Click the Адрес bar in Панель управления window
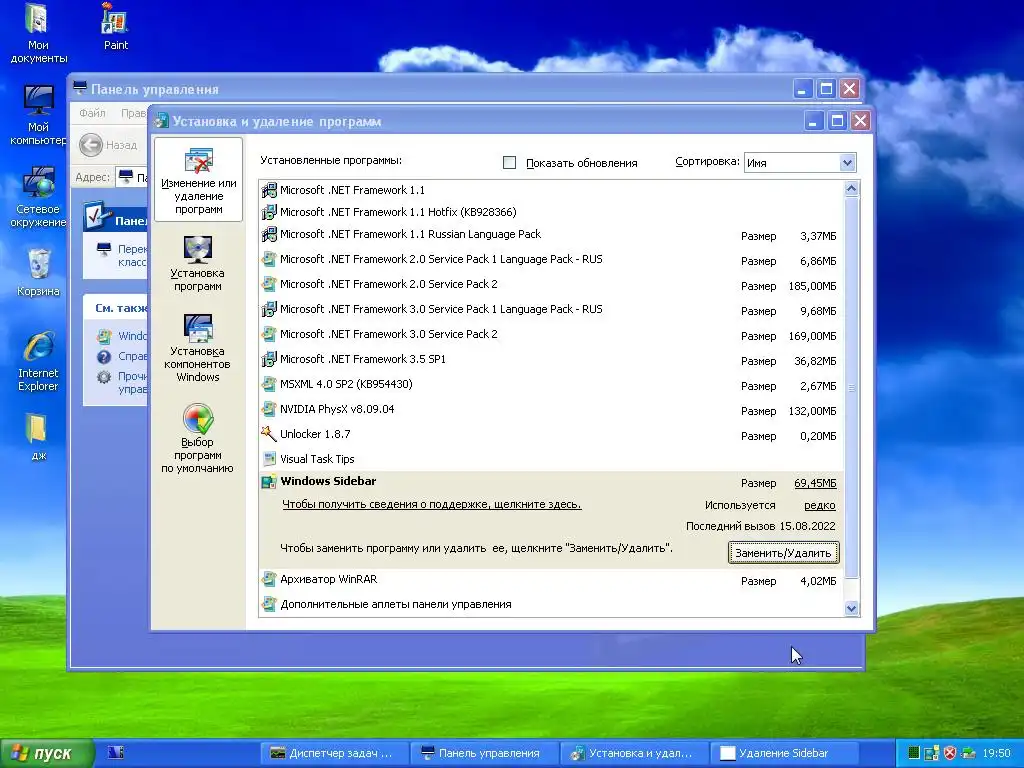Image resolution: width=1024 pixels, height=768 pixels. tap(132, 177)
